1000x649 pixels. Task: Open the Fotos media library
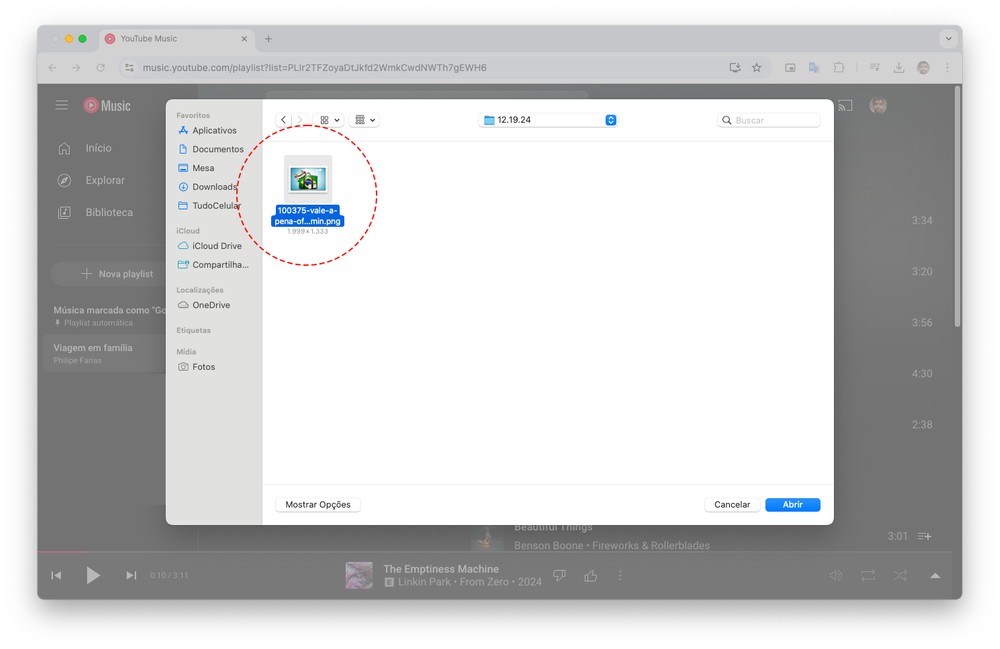(203, 367)
